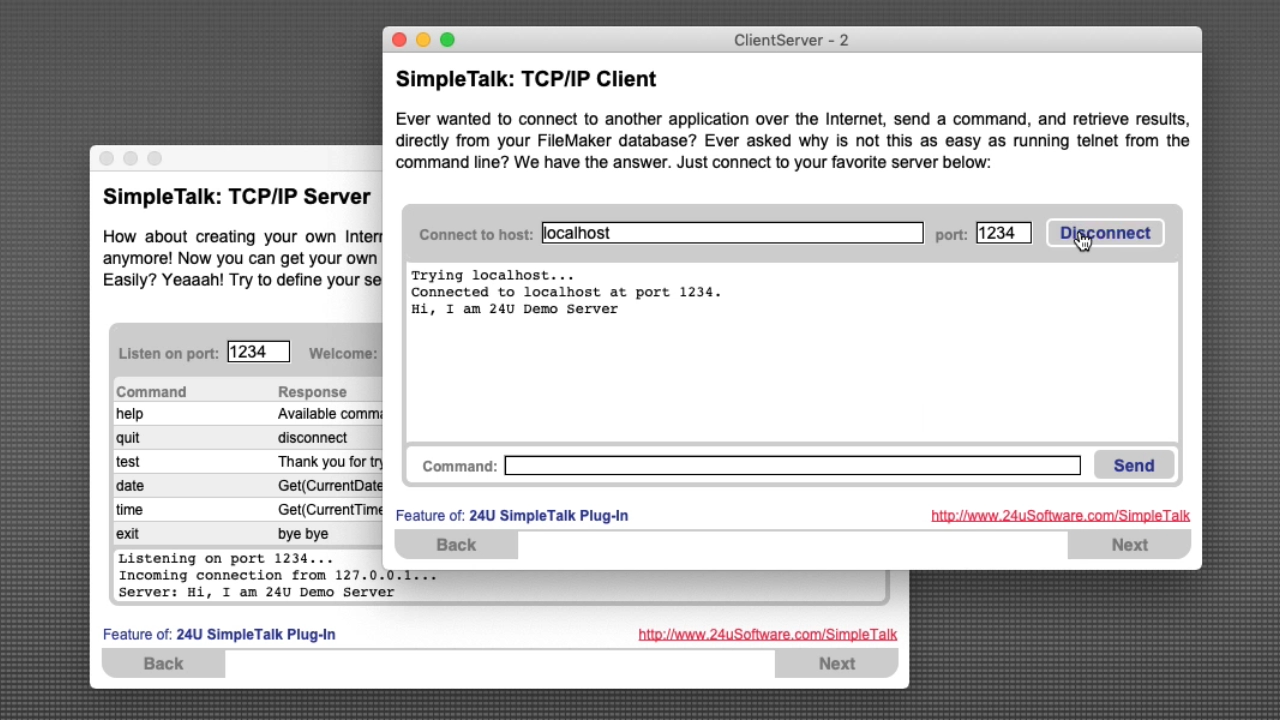Click into the Command input field

pos(792,465)
